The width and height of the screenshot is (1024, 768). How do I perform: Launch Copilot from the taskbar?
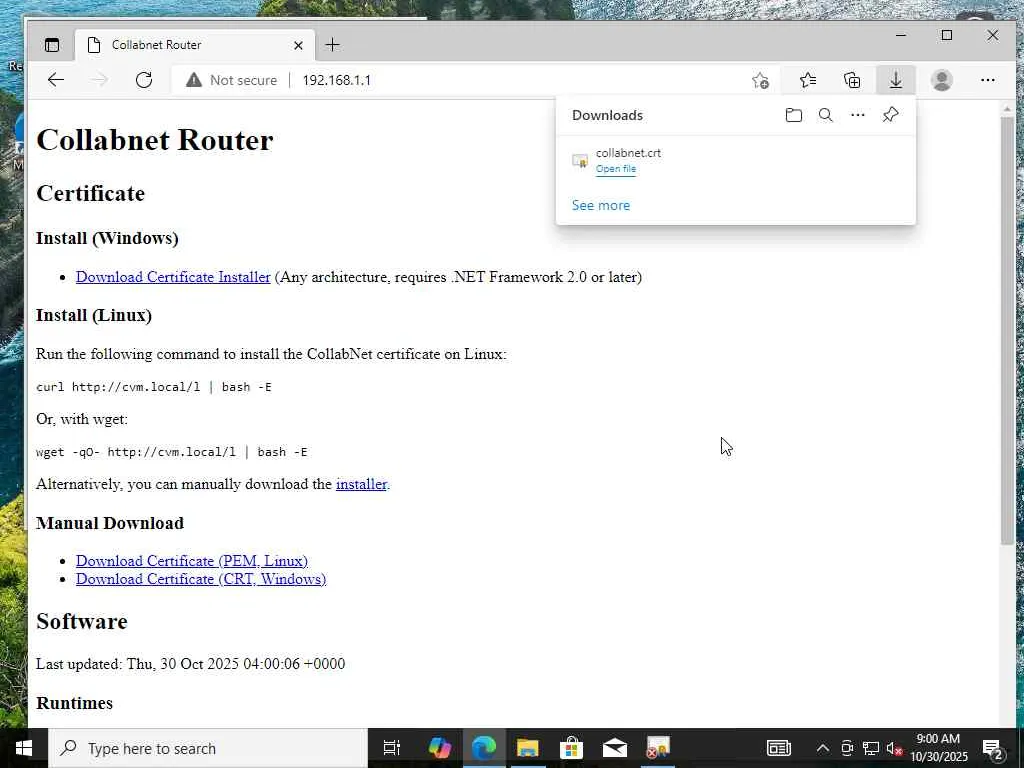coord(440,748)
